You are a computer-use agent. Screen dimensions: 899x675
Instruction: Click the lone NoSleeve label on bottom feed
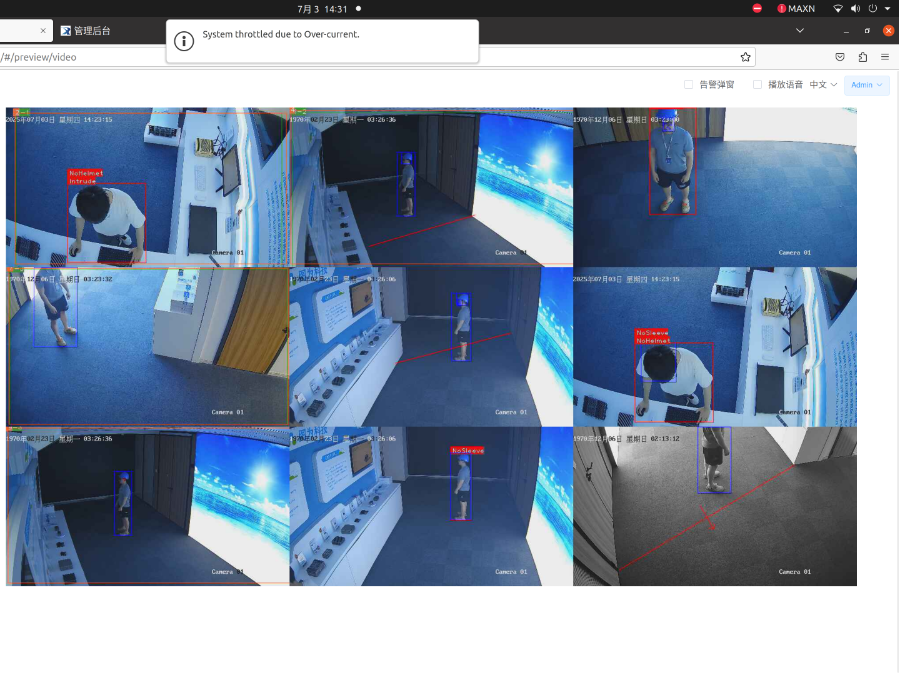[x=467, y=451]
